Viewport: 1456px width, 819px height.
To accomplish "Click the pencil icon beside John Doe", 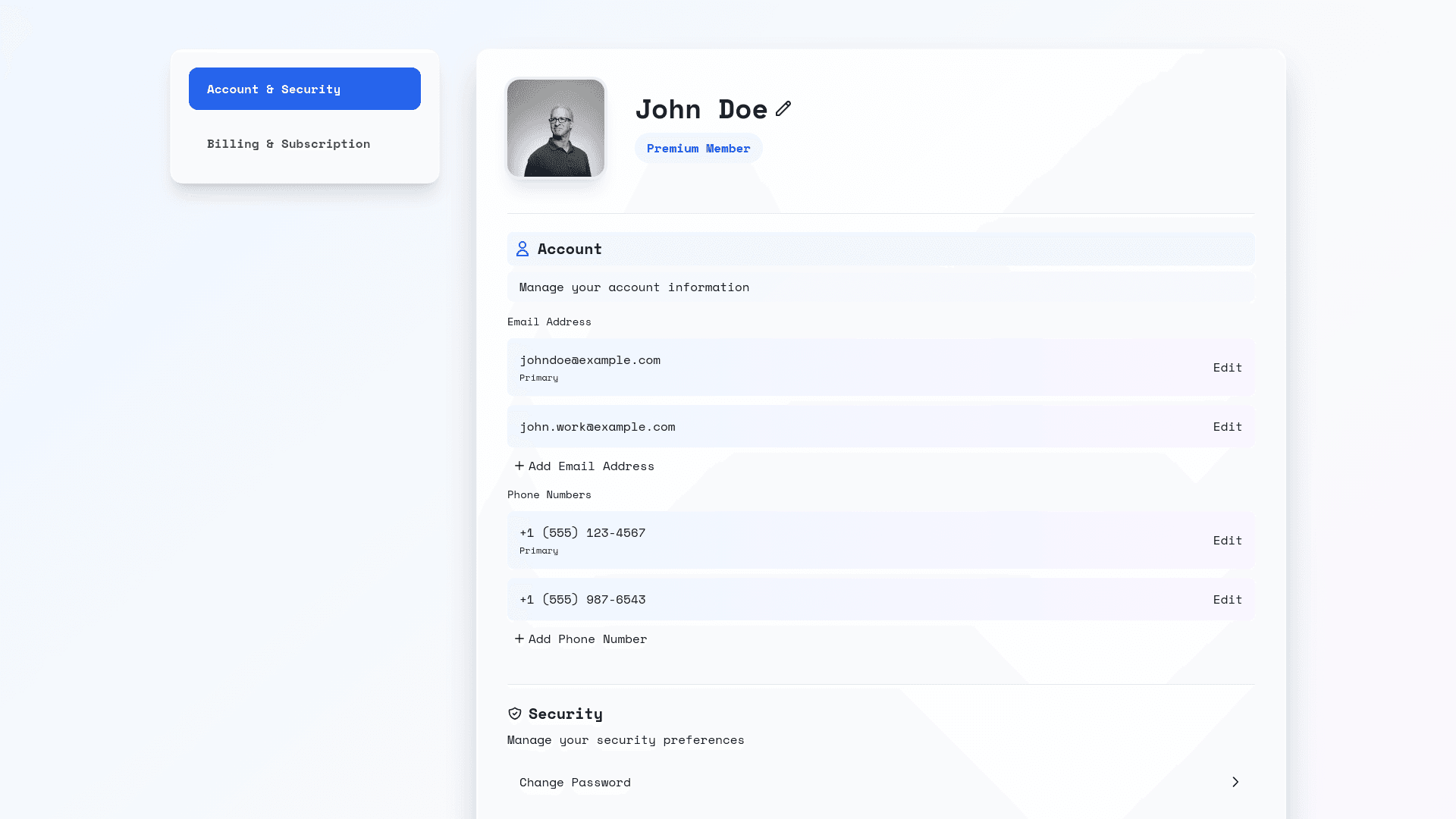I will 783,108.
